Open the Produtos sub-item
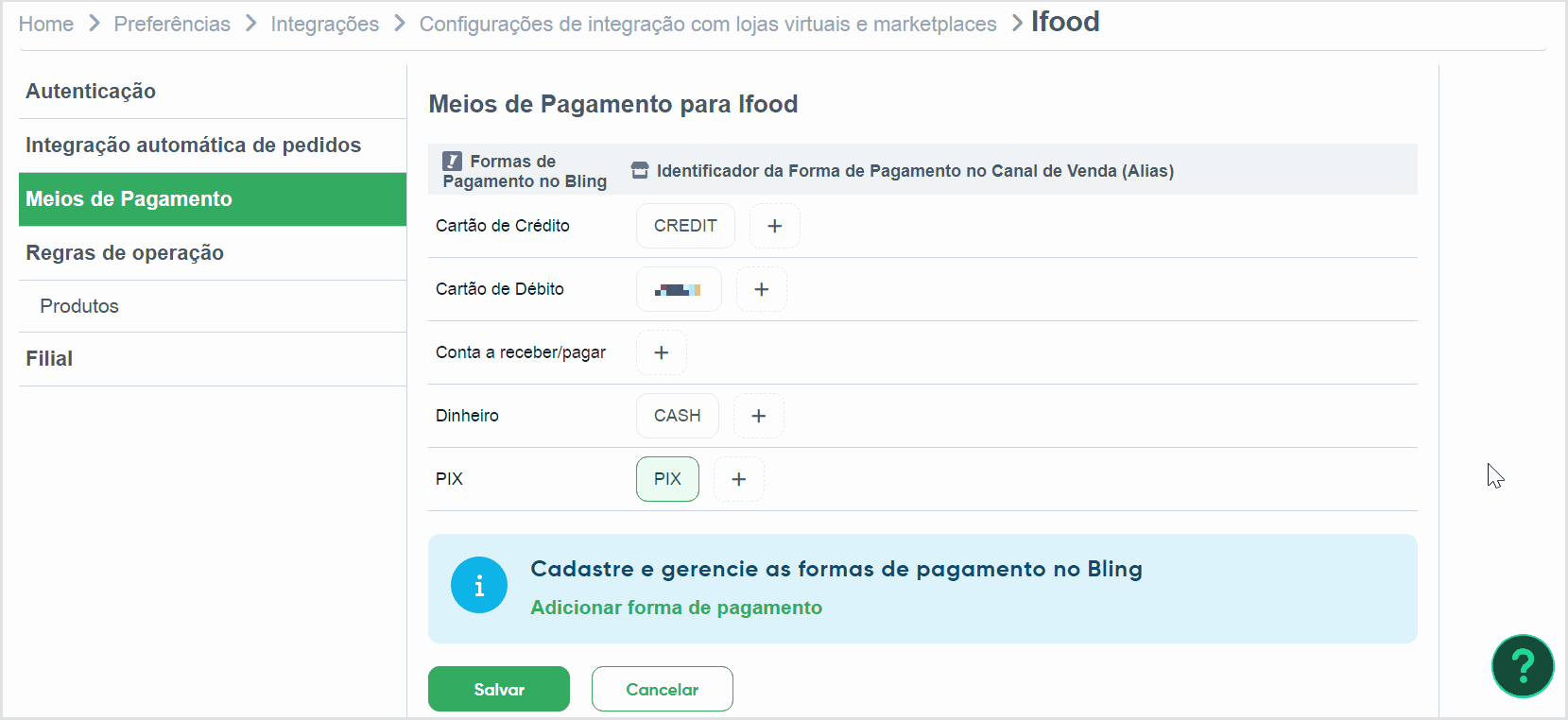 [x=79, y=306]
